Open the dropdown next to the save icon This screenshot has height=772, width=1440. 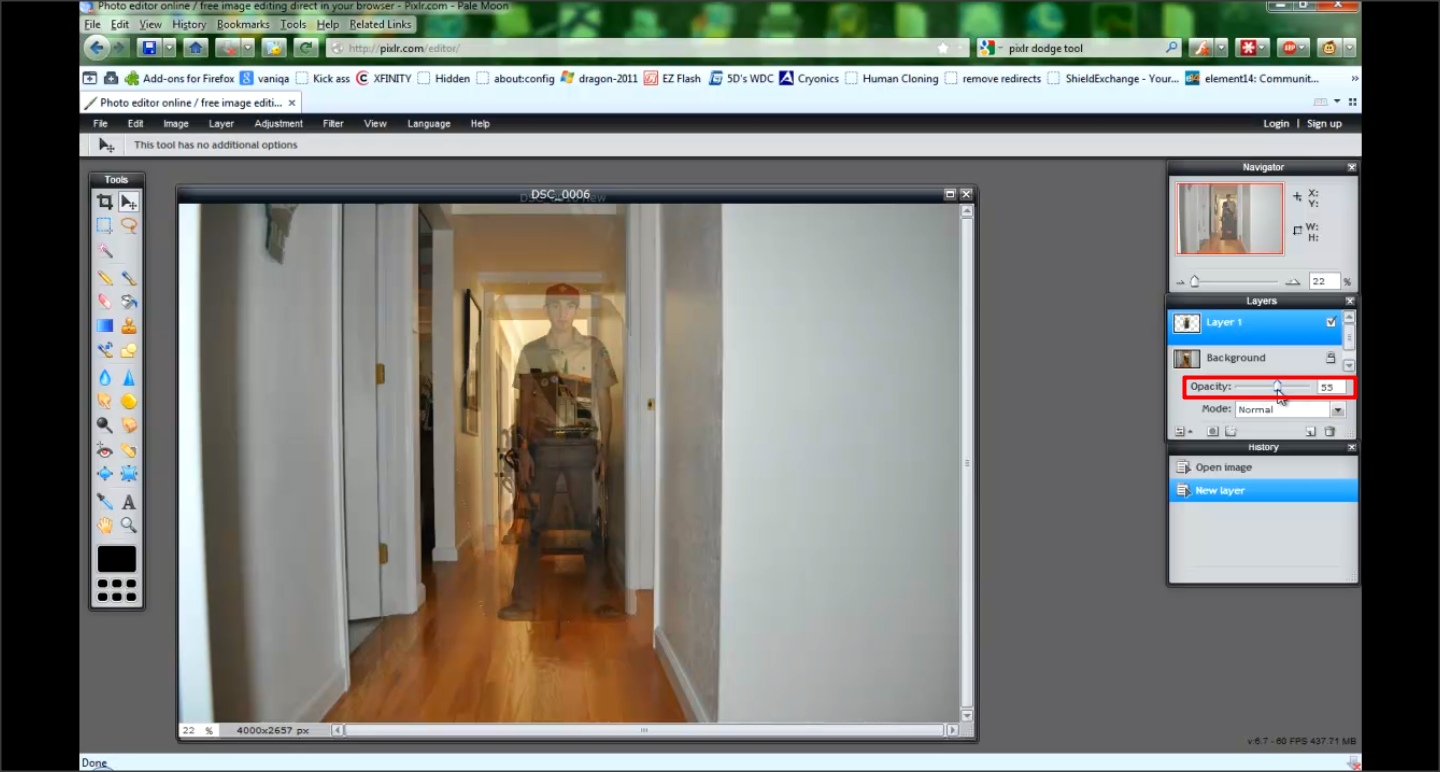(170, 48)
